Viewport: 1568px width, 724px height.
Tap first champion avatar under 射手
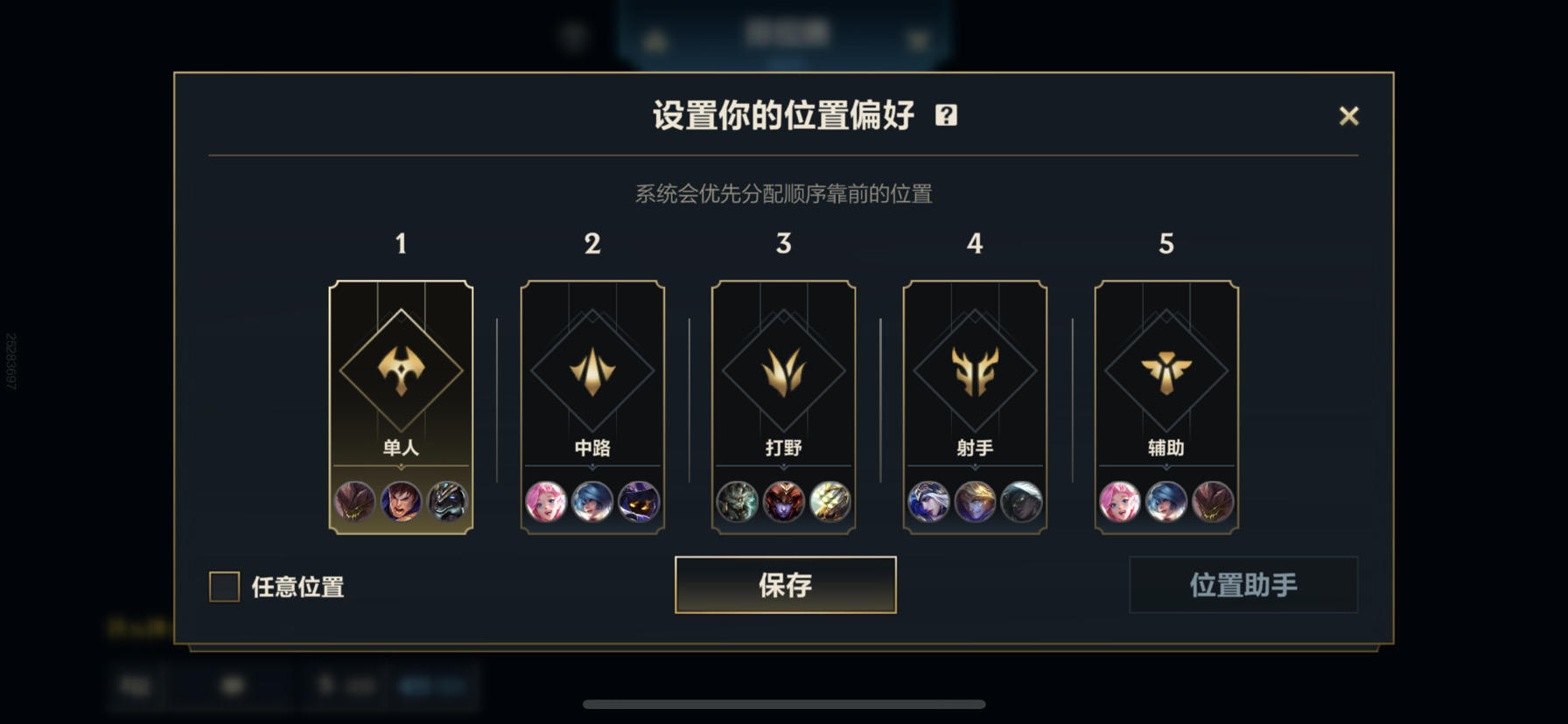[x=929, y=502]
